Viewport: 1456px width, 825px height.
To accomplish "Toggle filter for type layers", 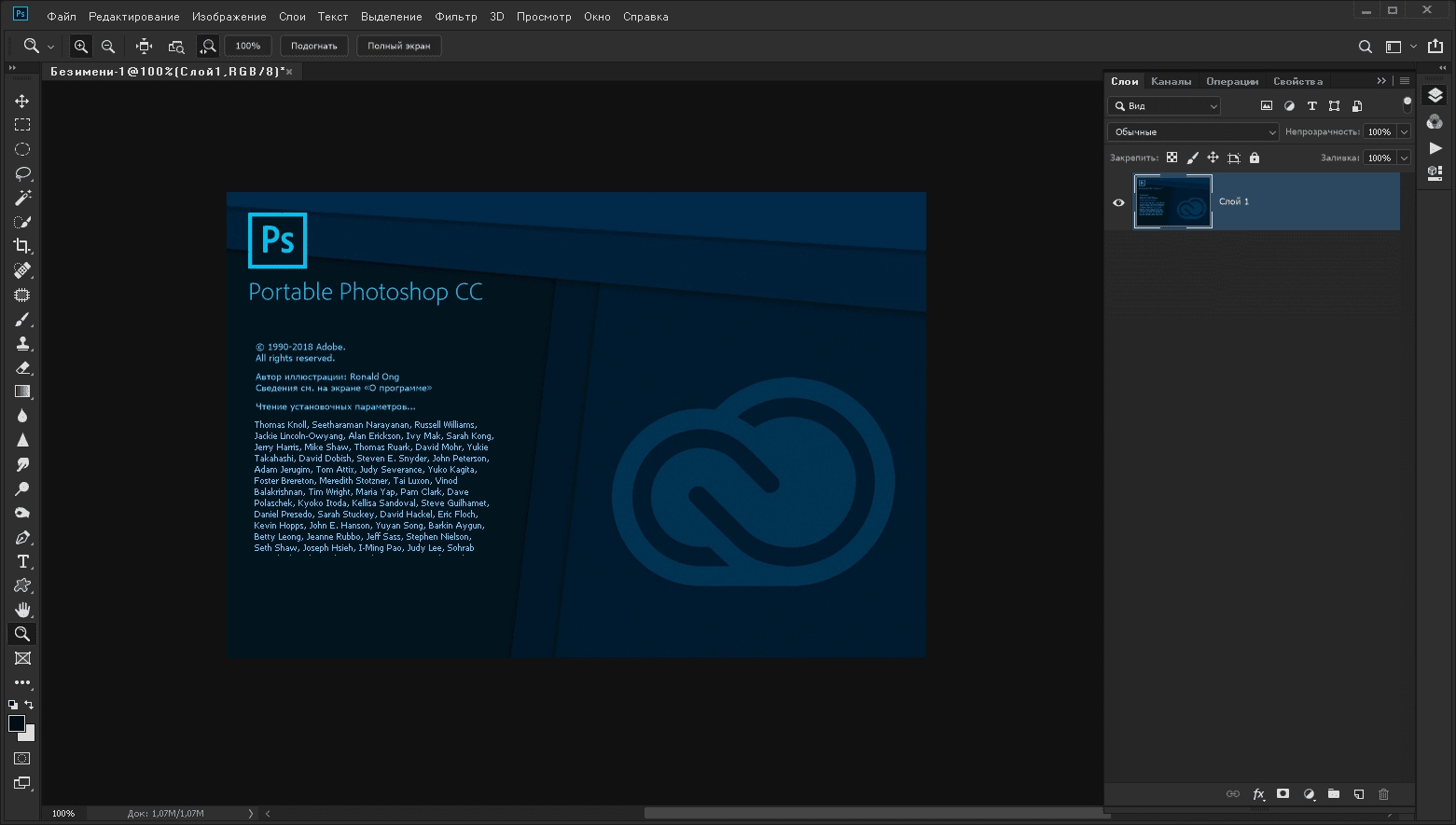I will tap(1311, 106).
